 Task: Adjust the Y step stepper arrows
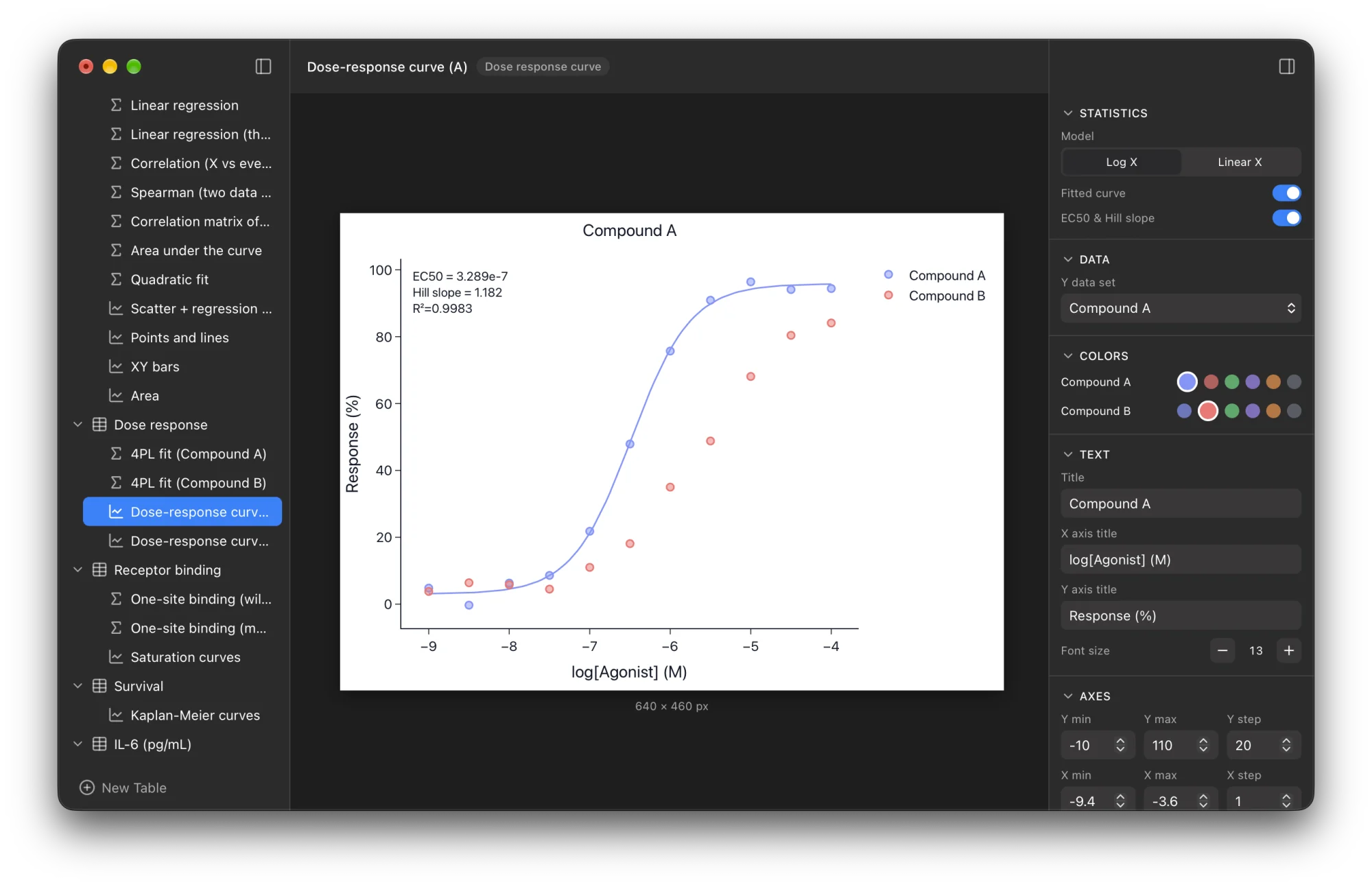coord(1286,745)
